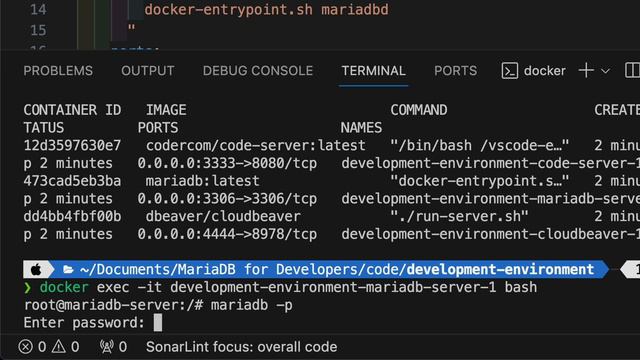
Task: Click the docker terminal shell icon
Action: [x=510, y=71]
